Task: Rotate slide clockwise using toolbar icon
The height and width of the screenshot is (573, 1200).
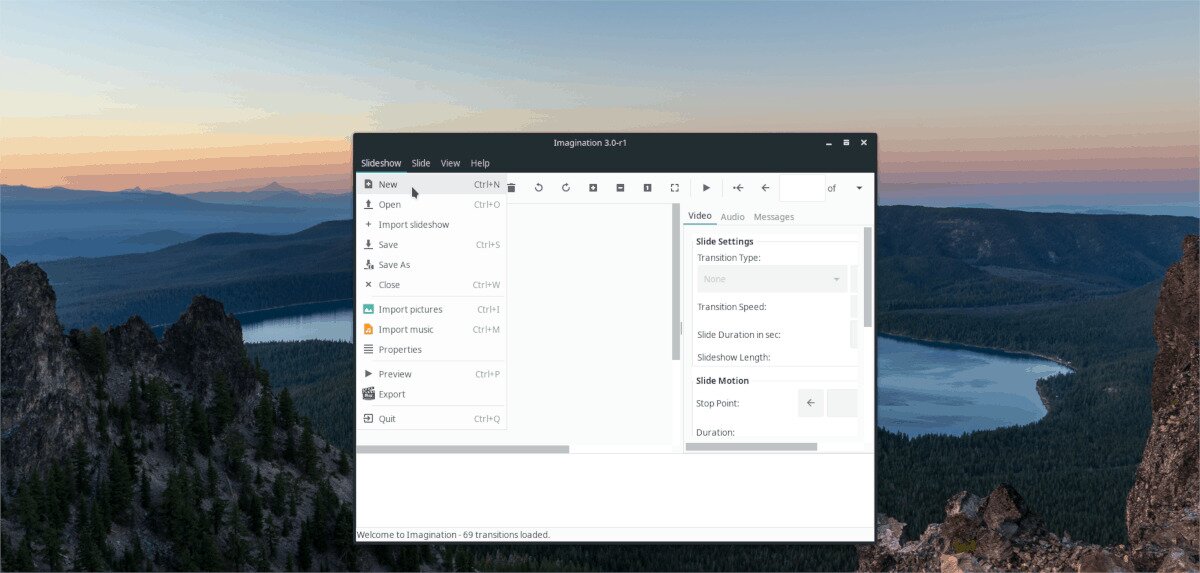Action: [x=566, y=188]
